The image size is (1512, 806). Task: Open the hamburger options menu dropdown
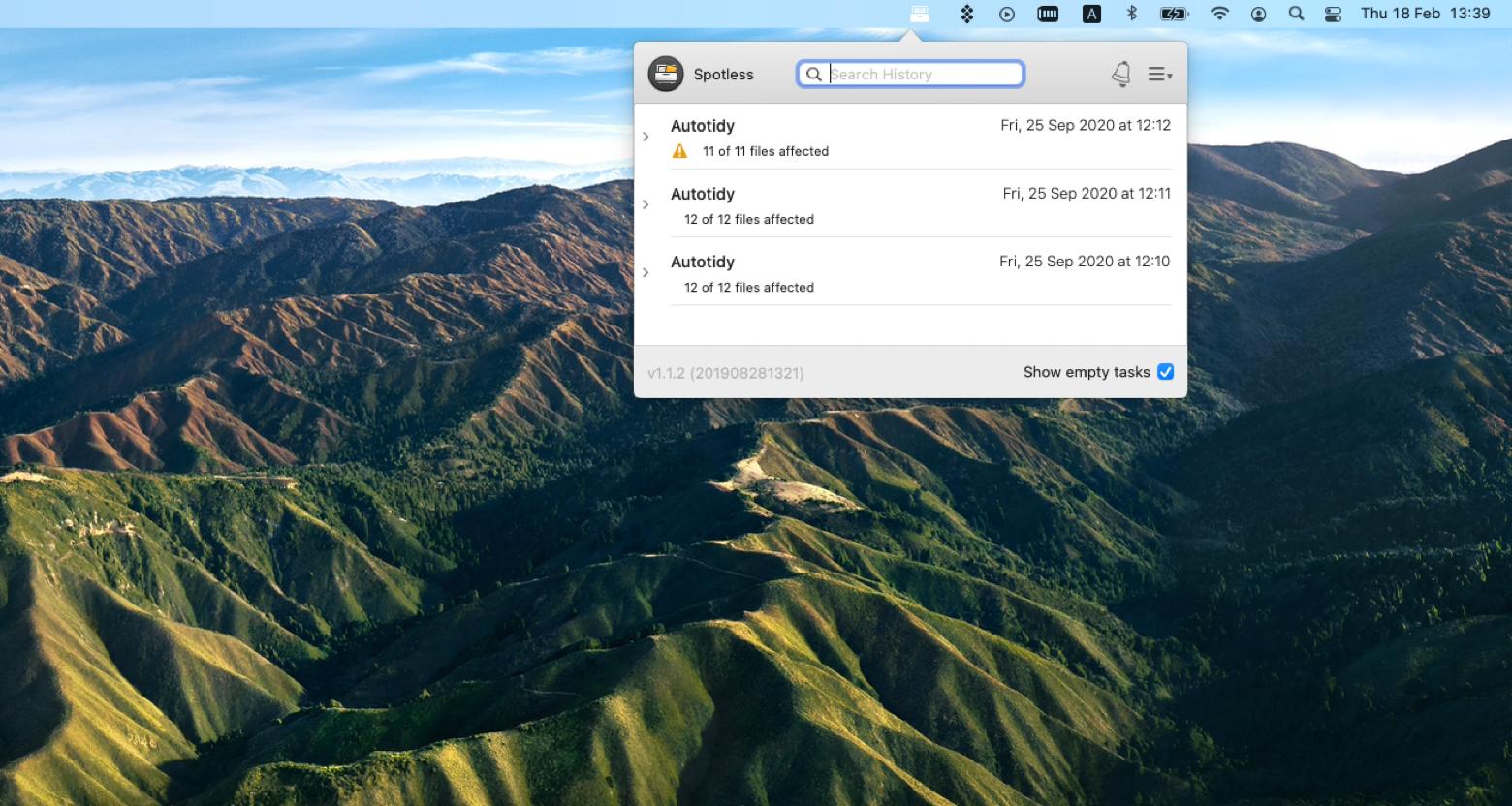click(x=1160, y=74)
